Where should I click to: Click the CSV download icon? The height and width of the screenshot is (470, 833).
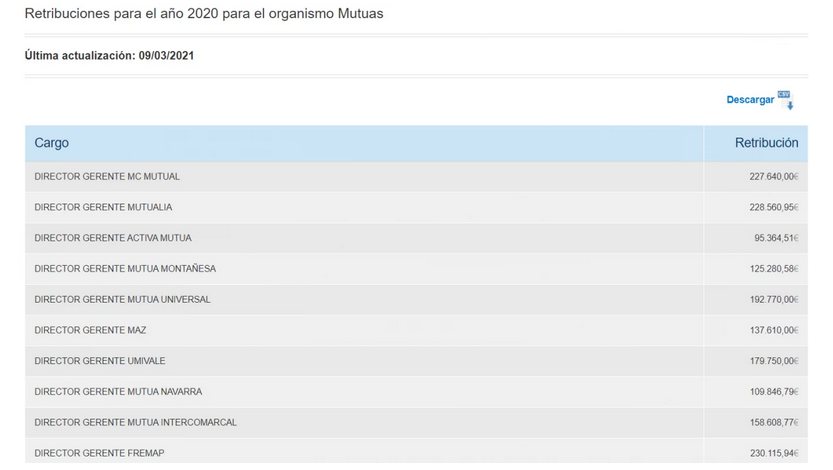(x=786, y=100)
